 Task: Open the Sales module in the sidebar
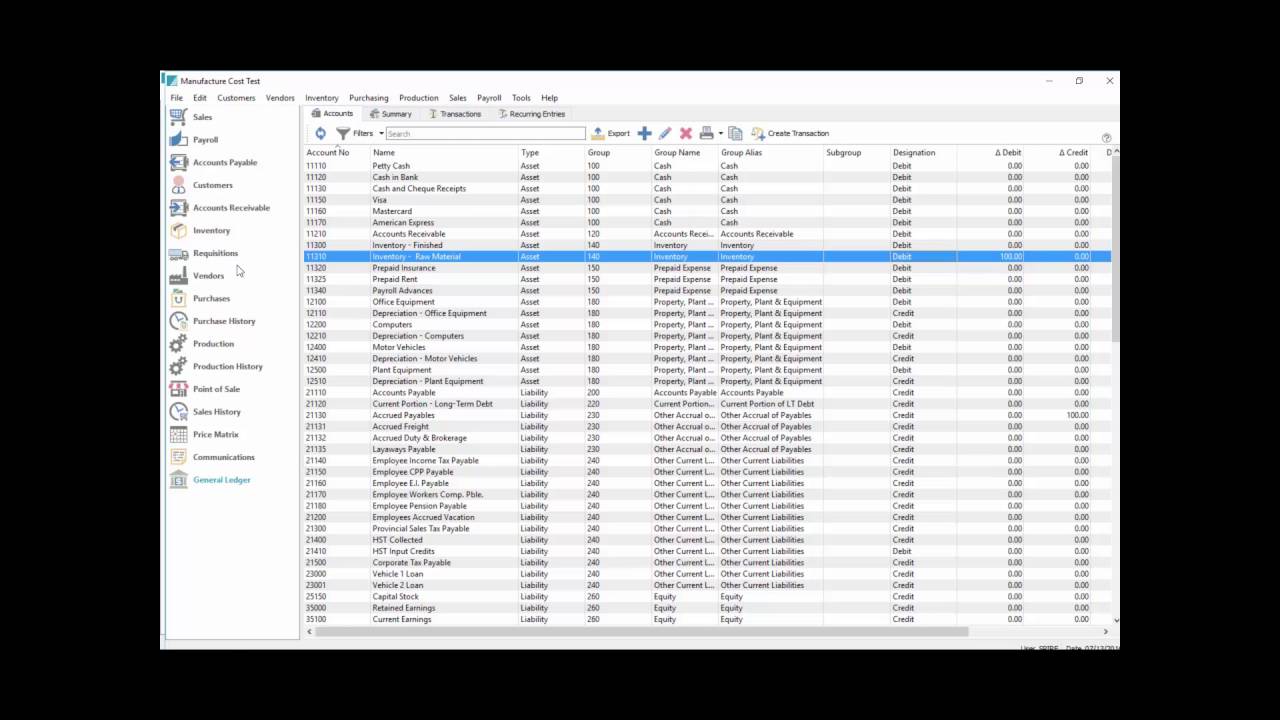(x=202, y=117)
